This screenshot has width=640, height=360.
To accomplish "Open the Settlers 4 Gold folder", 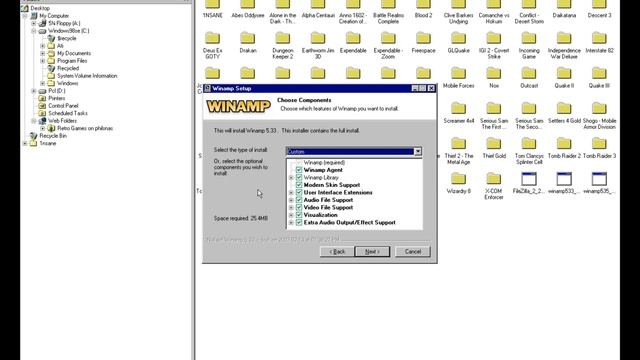I will point(564,113).
